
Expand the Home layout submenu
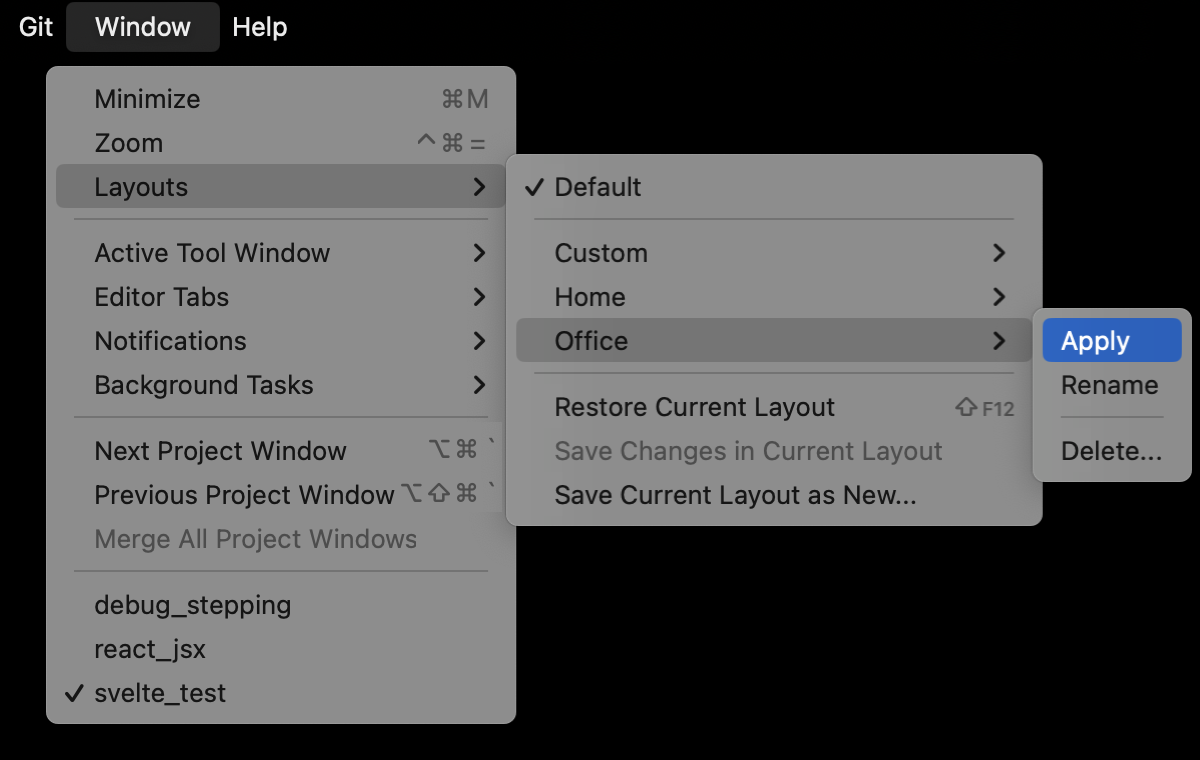click(589, 297)
